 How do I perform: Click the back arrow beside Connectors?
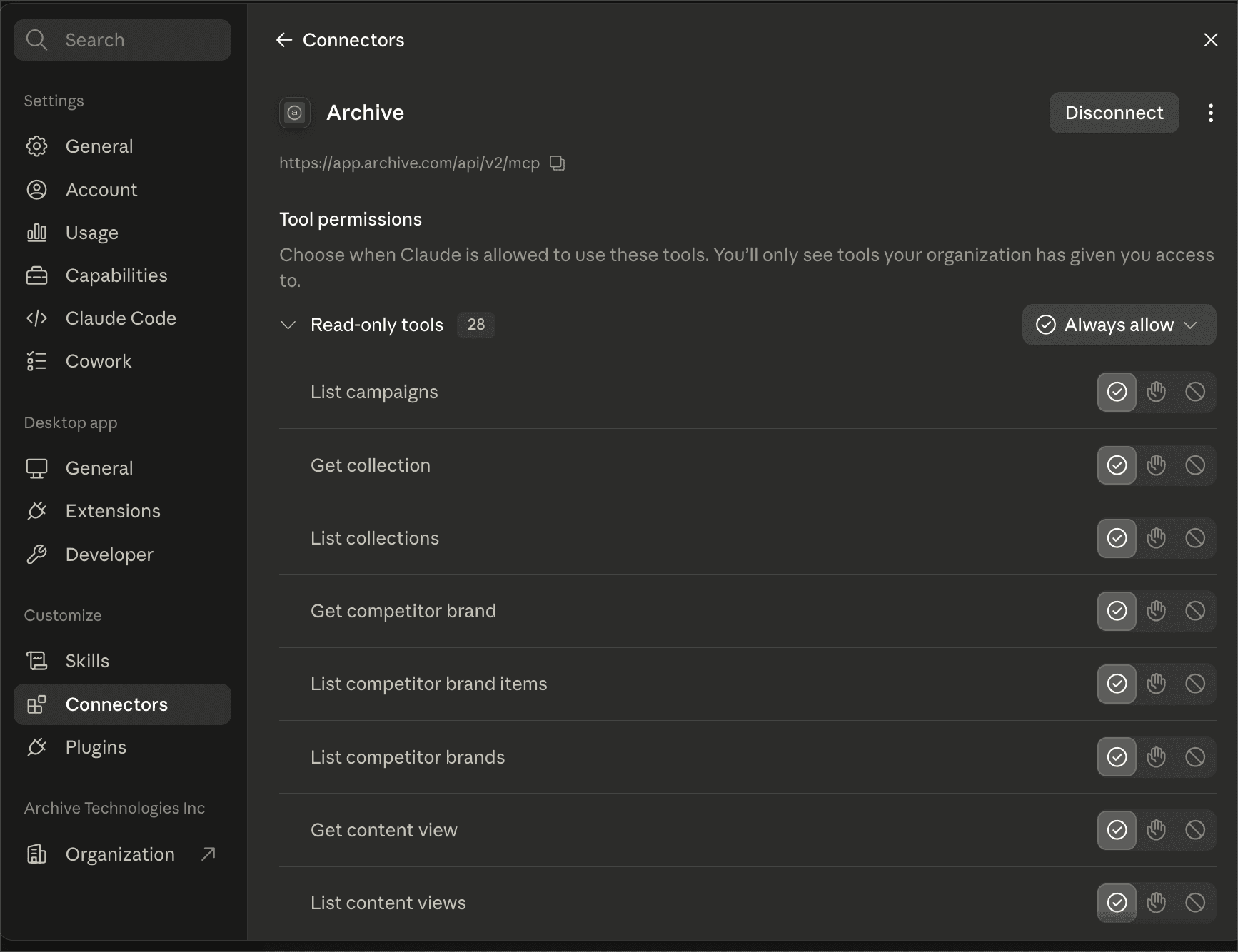284,40
